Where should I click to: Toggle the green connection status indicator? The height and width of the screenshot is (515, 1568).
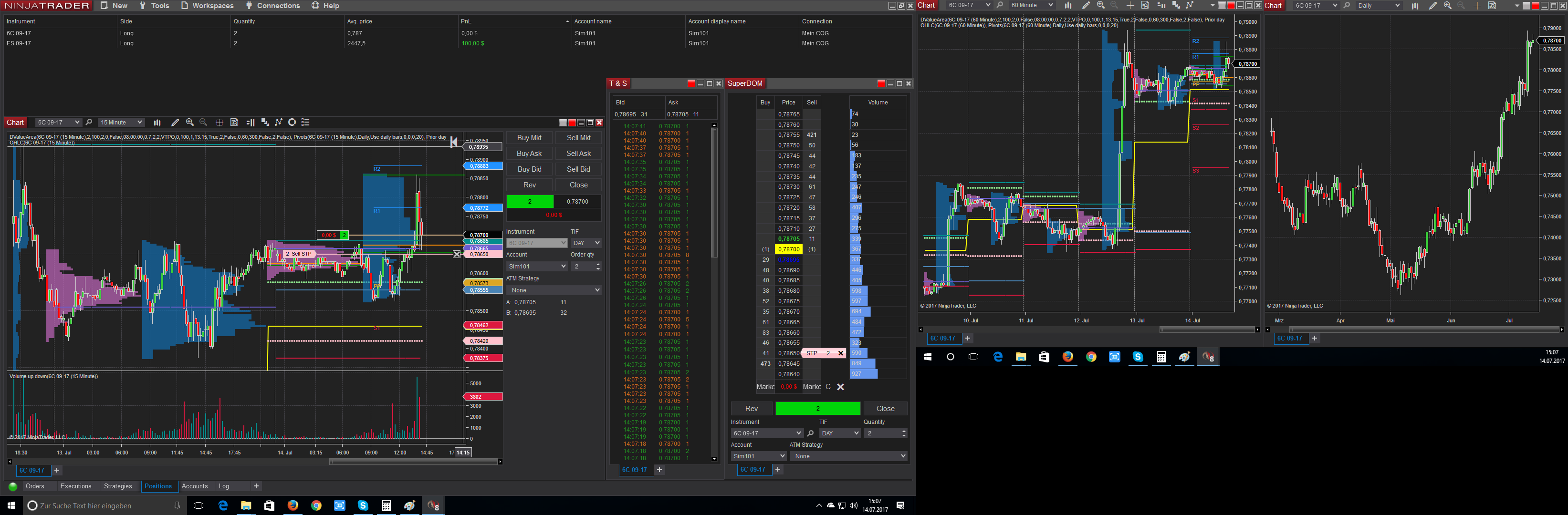pyautogui.click(x=13, y=486)
